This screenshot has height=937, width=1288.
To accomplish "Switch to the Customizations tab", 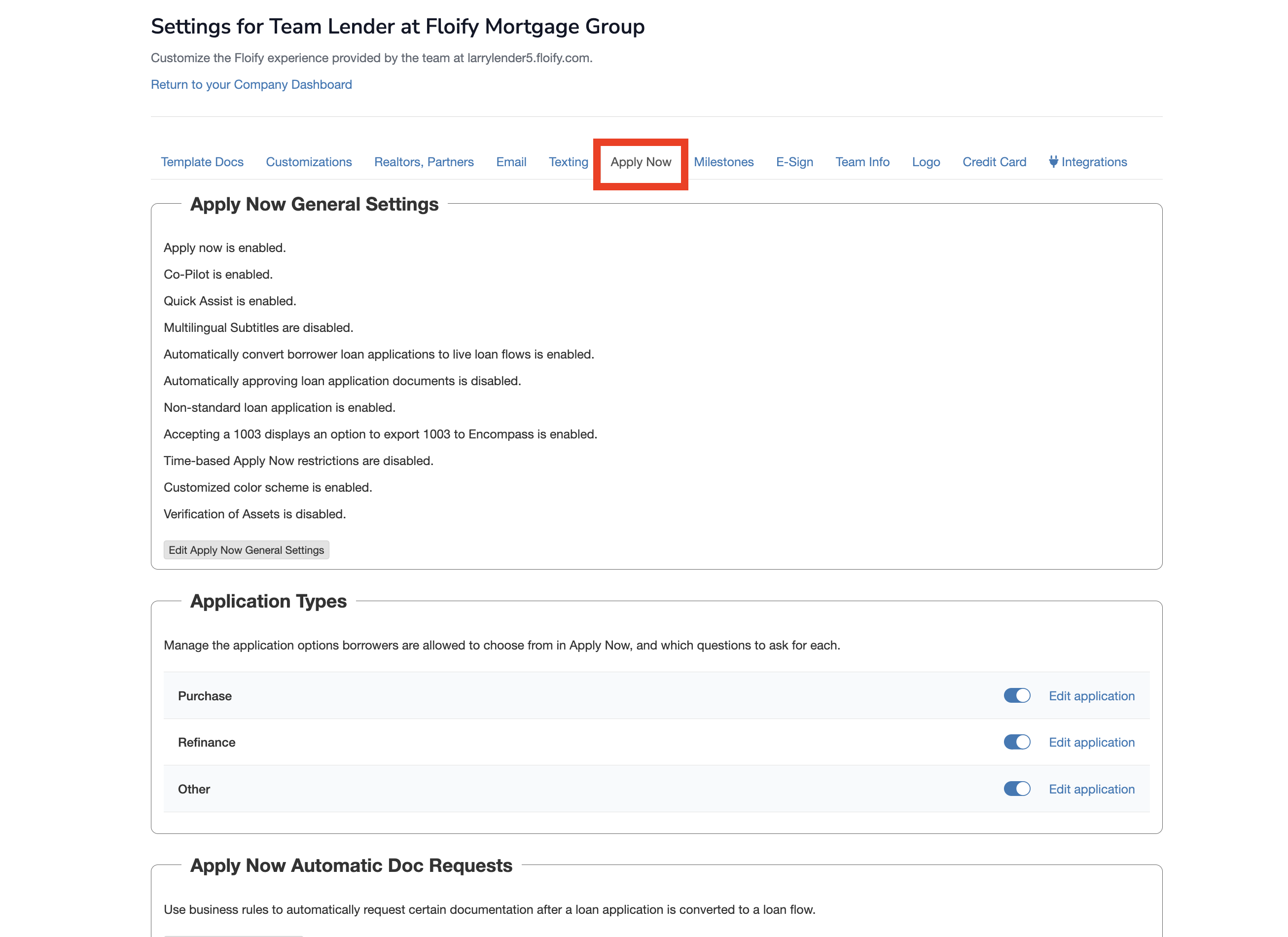I will 308,162.
